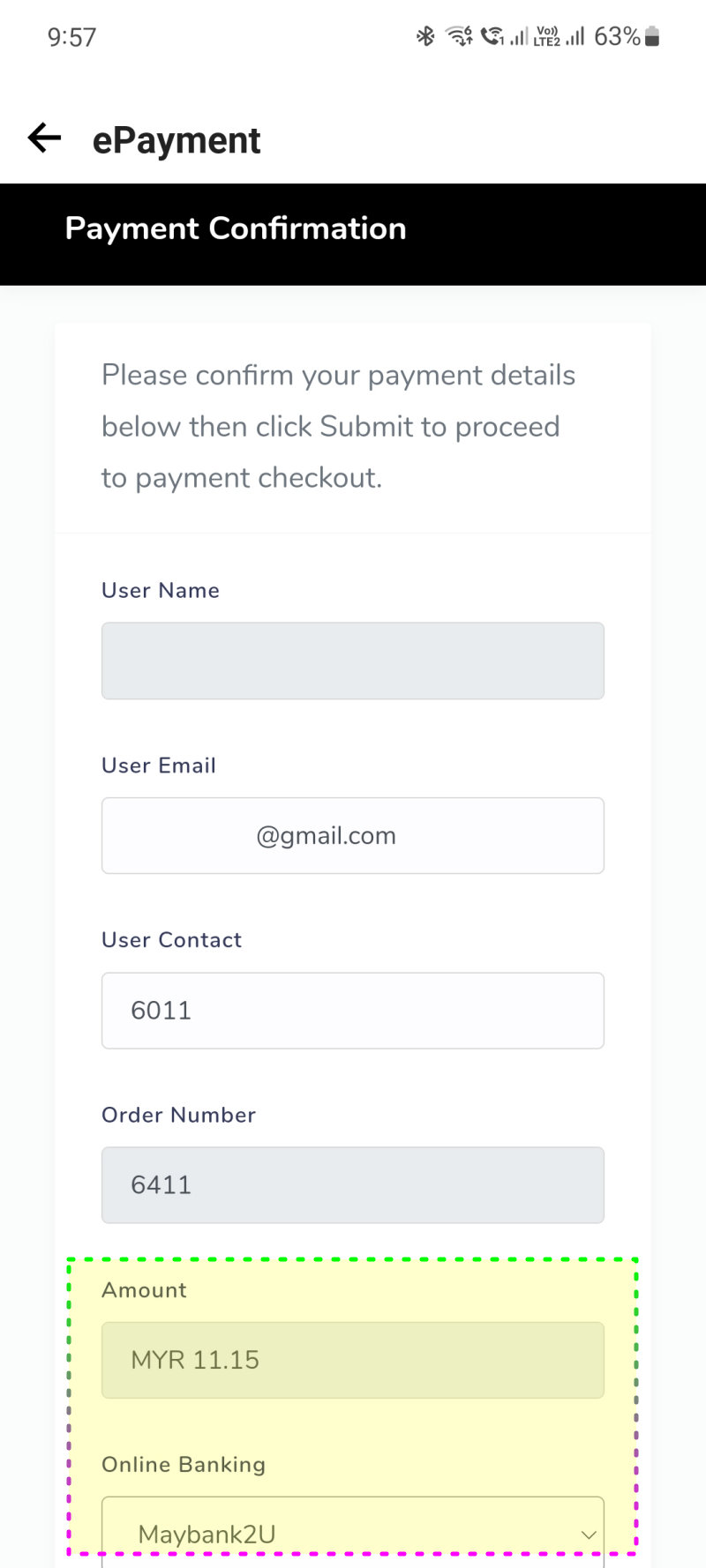
Task: Tap the payment details instruction text
Action: pyautogui.click(x=339, y=426)
